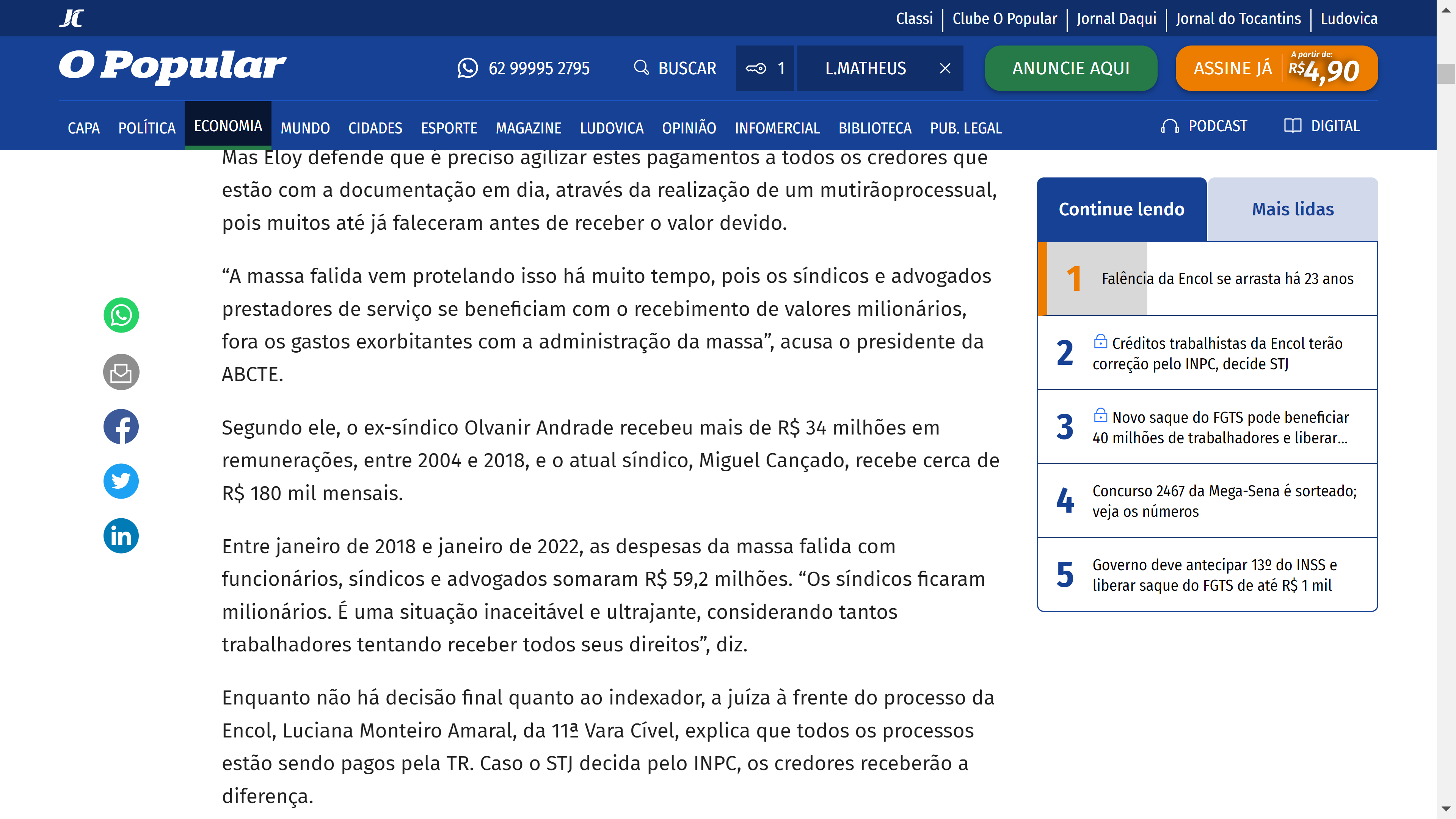The width and height of the screenshot is (1456, 819).
Task: Select the Continue lendo tab
Action: (x=1122, y=209)
